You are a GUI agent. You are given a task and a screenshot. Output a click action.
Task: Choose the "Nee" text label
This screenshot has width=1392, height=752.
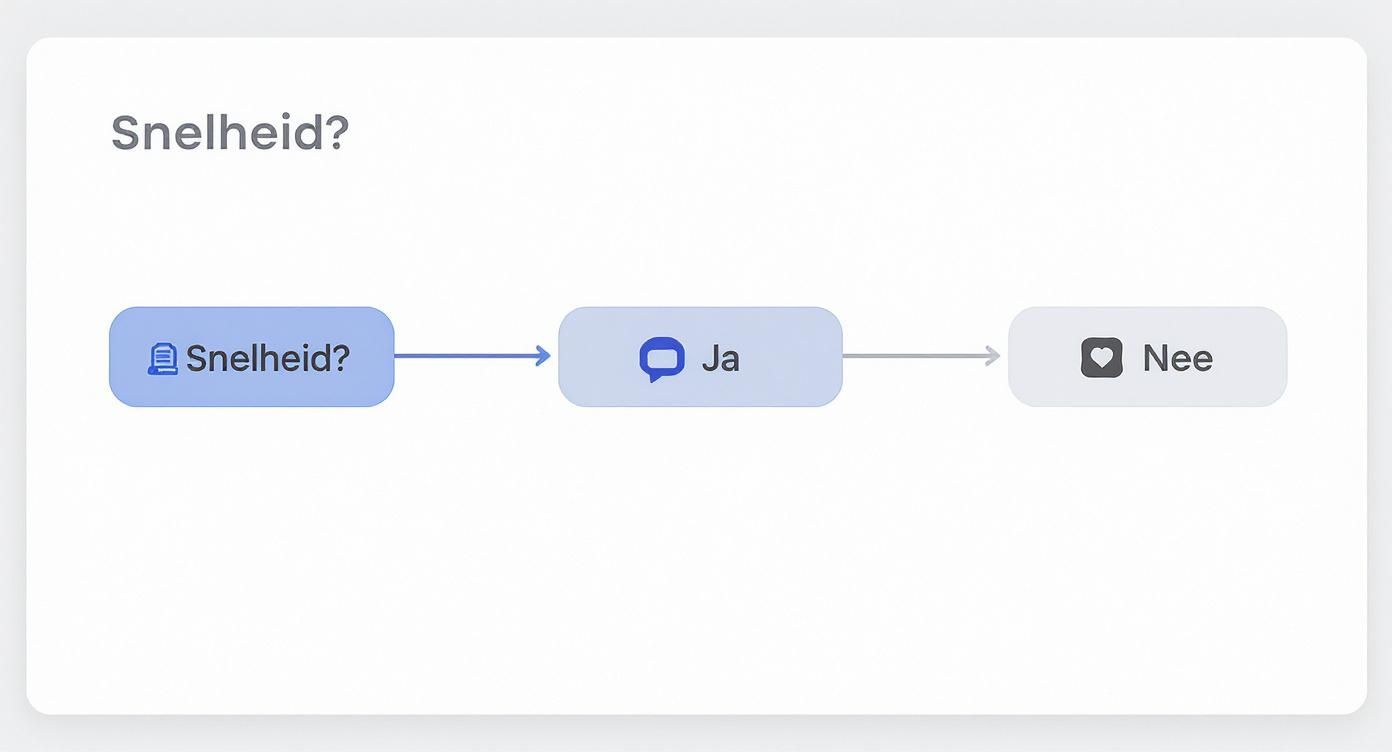(1177, 358)
